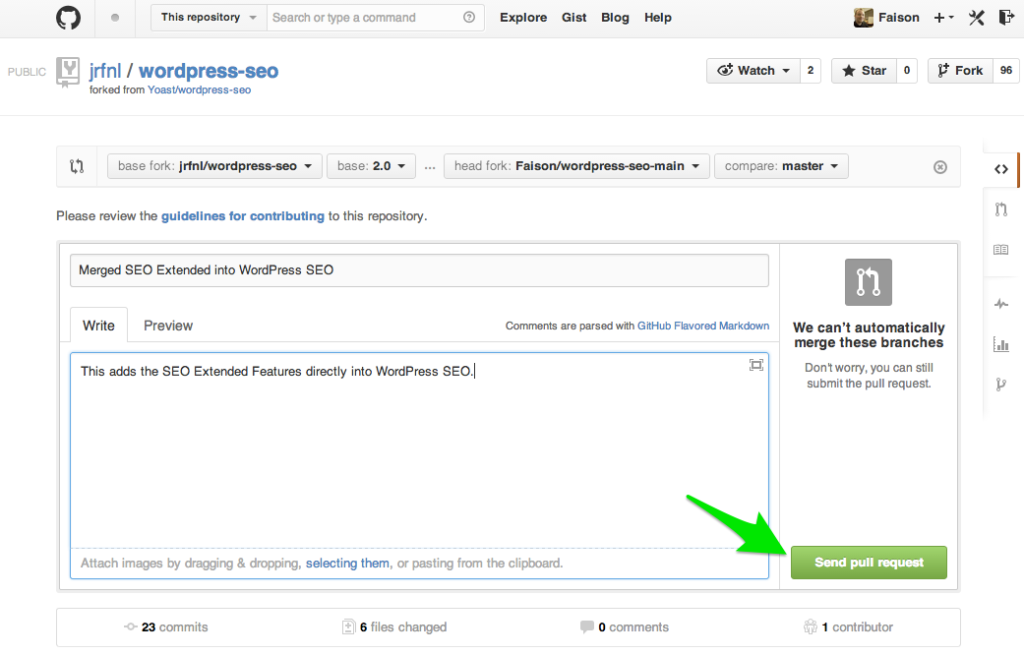Screen dimensions: 1024x655
Task: Fork the repository
Action: click(960, 71)
